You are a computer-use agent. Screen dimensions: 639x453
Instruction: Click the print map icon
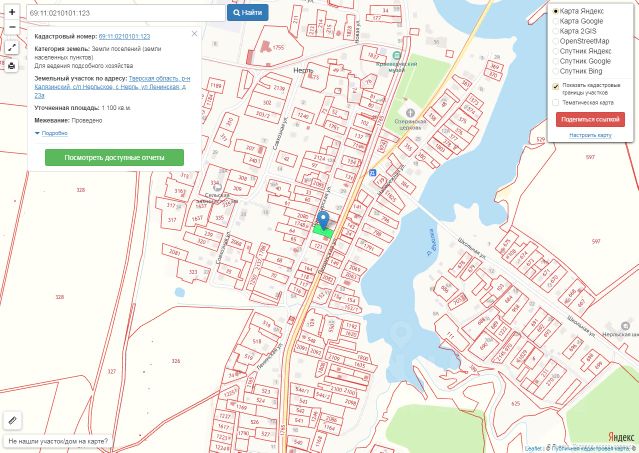click(x=12, y=66)
